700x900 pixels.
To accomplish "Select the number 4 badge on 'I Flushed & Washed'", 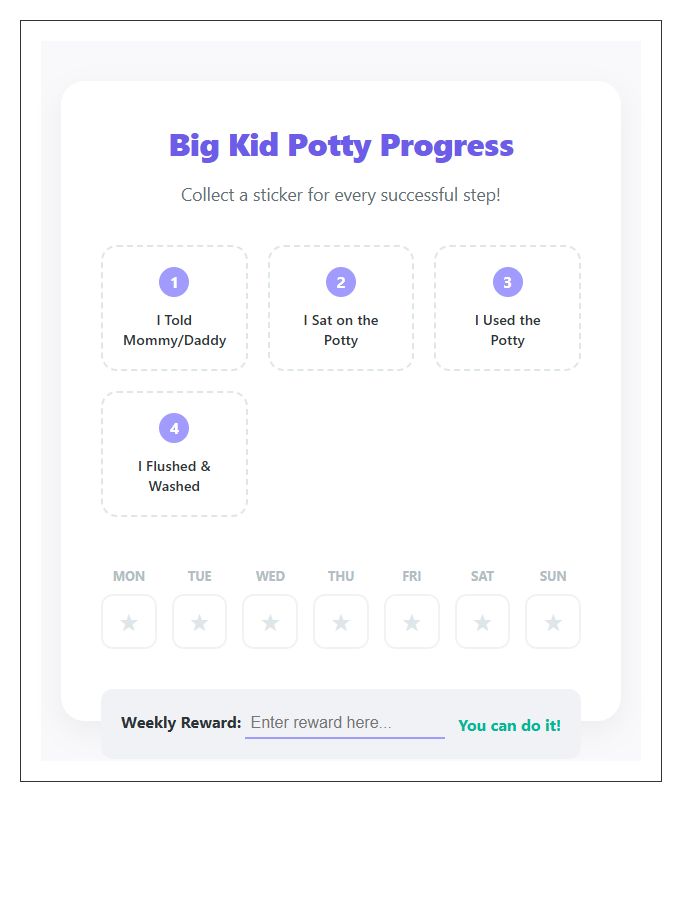I will (x=174, y=428).
